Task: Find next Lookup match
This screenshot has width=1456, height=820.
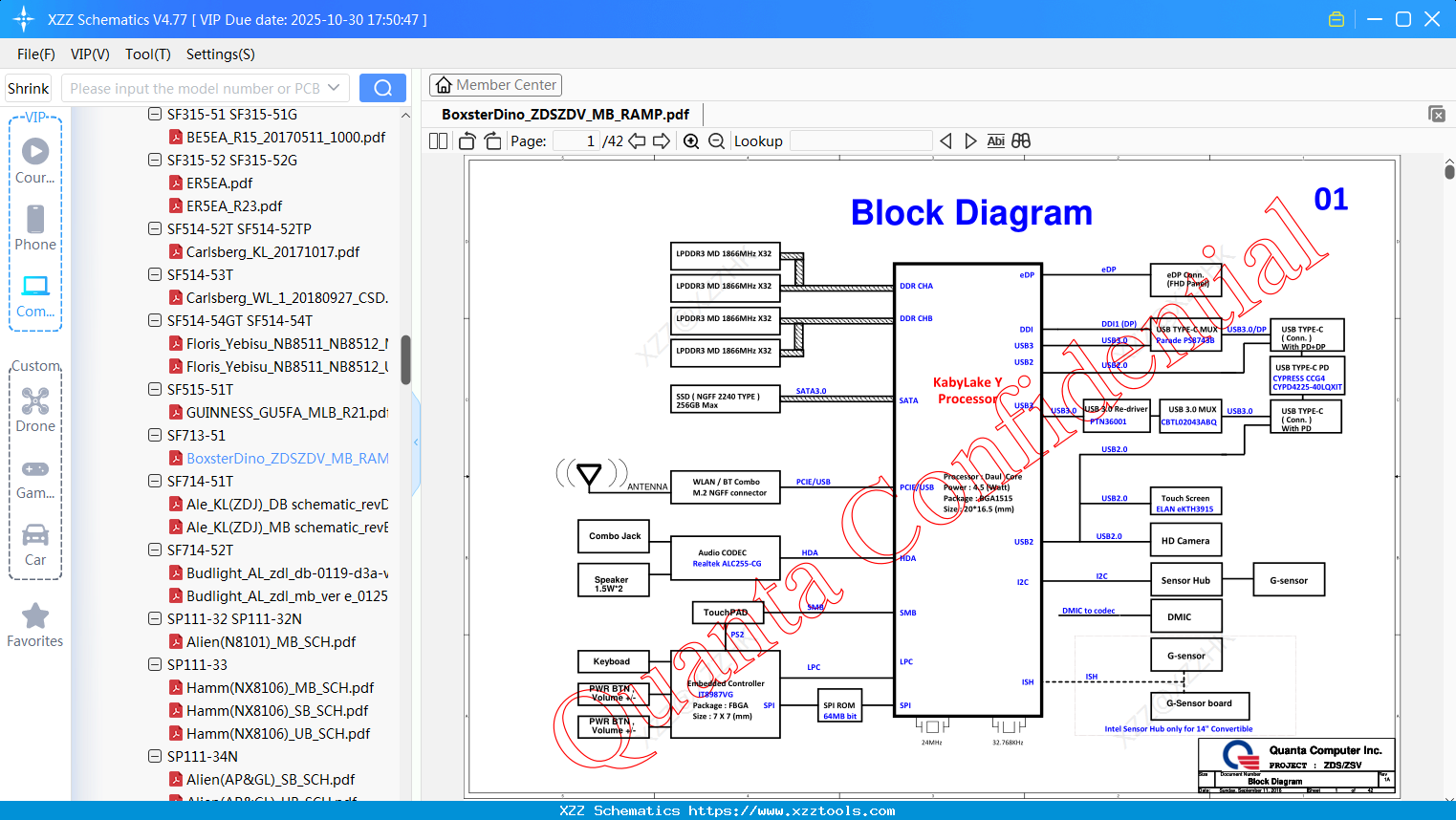Action: [x=970, y=141]
